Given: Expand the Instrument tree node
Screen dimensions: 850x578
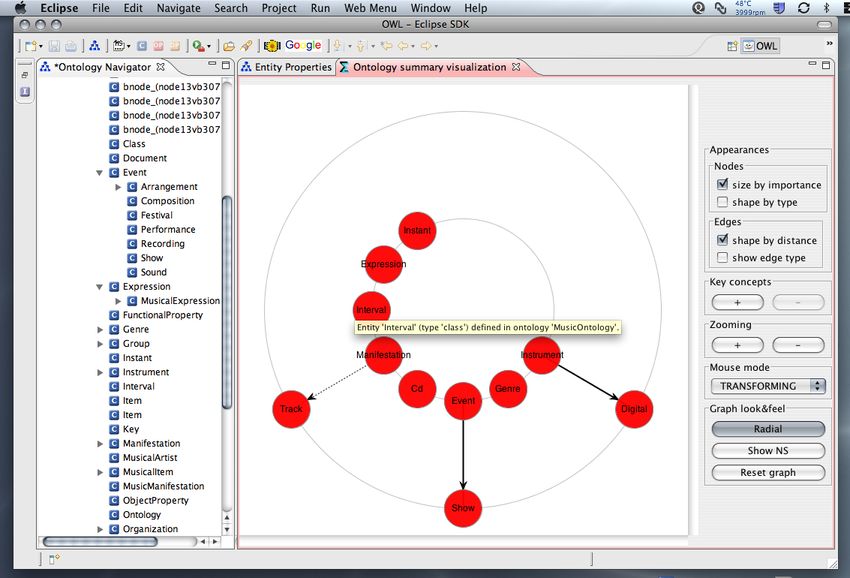Looking at the screenshot, I should [x=100, y=373].
